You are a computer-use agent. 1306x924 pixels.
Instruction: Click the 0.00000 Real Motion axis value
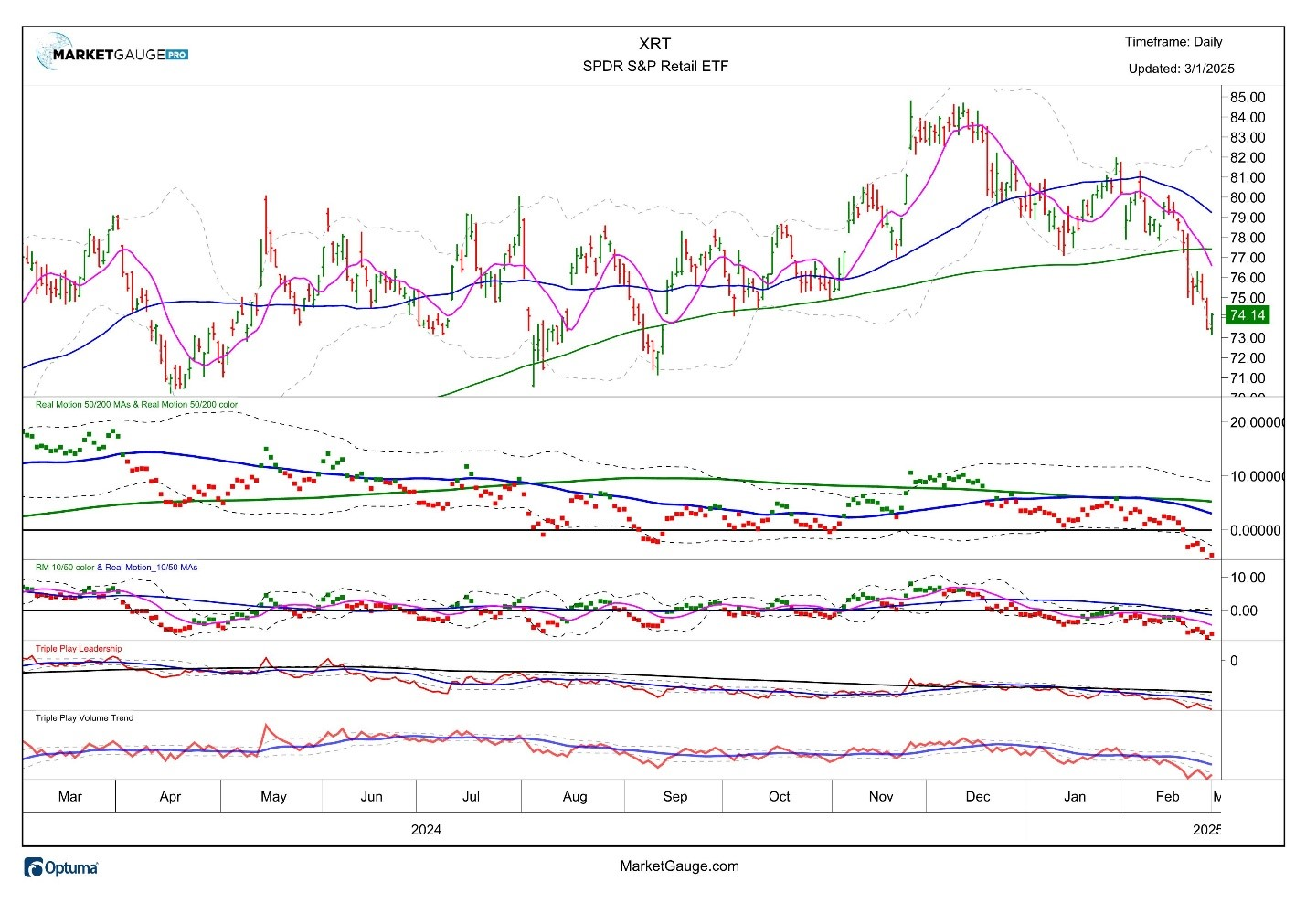click(1256, 530)
